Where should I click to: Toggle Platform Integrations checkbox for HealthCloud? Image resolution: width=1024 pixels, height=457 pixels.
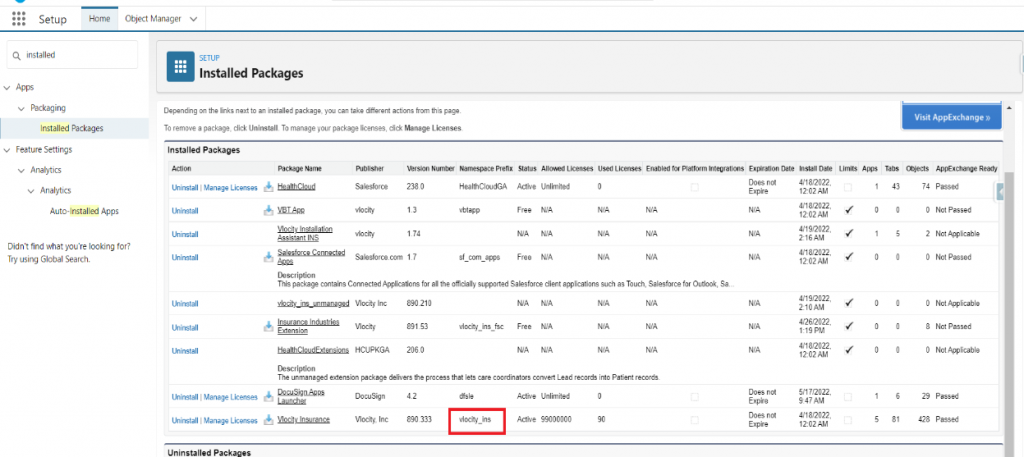pos(694,187)
